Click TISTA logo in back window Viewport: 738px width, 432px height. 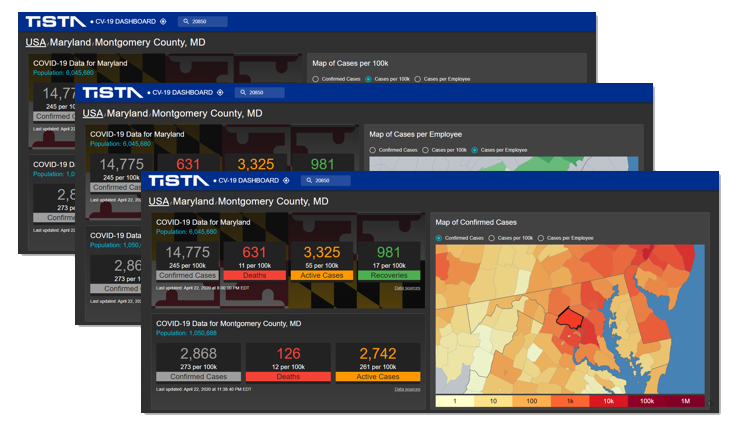click(x=56, y=22)
